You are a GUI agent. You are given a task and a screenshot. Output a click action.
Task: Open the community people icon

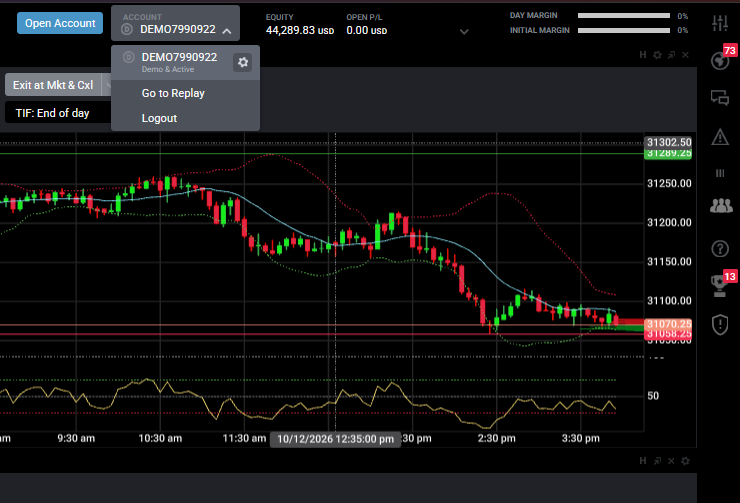point(721,205)
